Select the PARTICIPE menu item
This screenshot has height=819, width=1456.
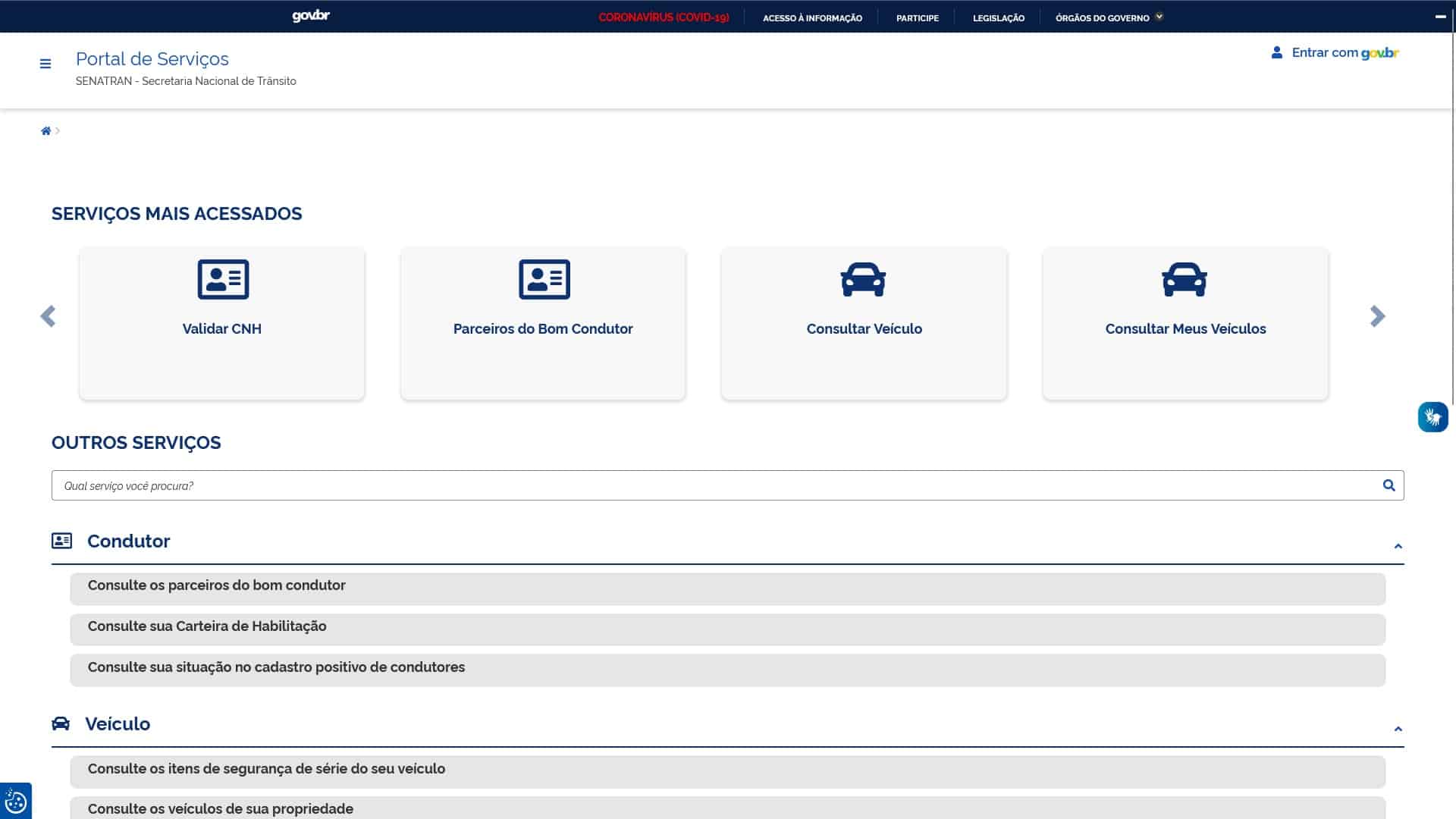pos(917,17)
